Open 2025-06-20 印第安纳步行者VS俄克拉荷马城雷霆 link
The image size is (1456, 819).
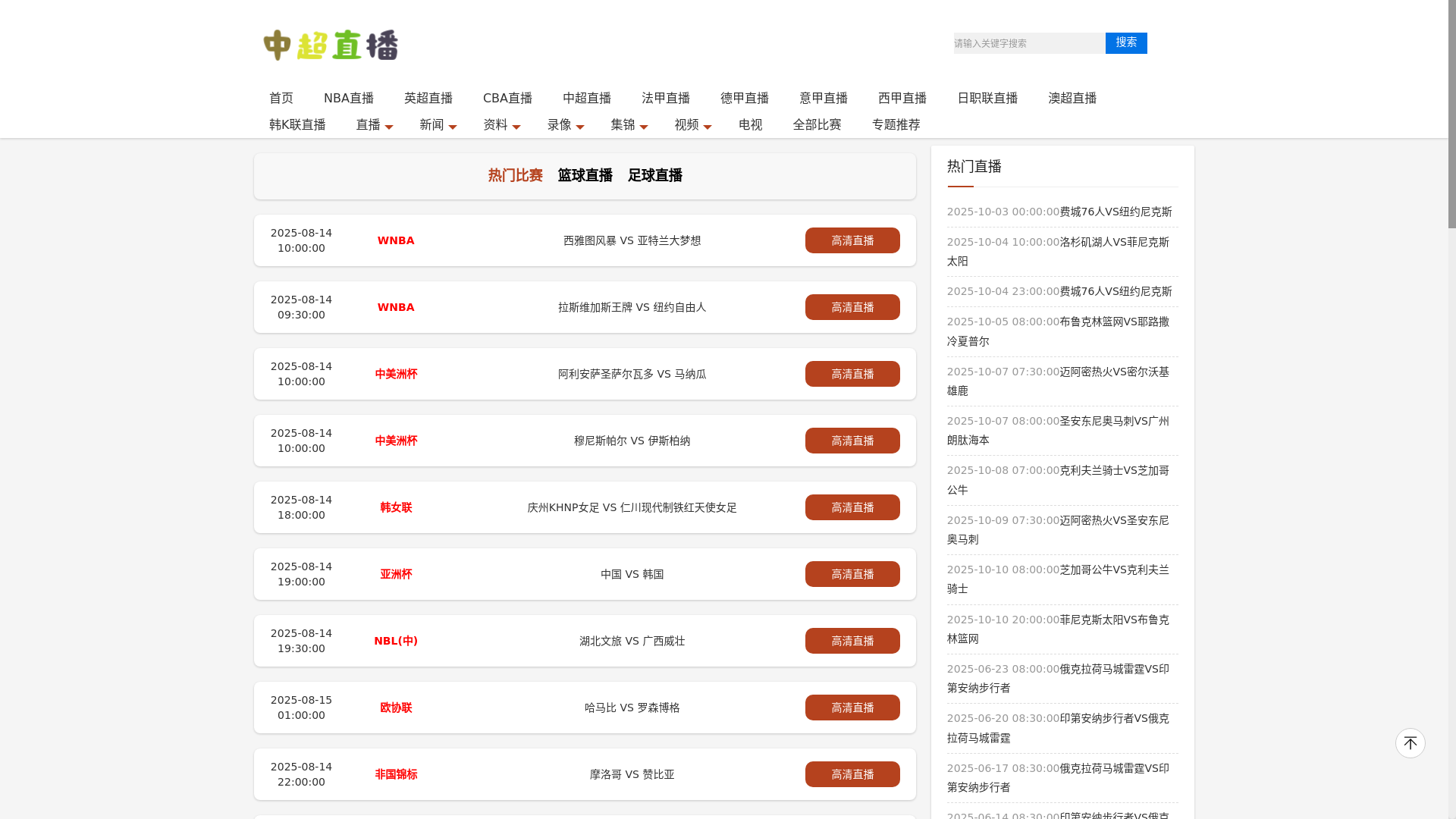tap(1059, 728)
